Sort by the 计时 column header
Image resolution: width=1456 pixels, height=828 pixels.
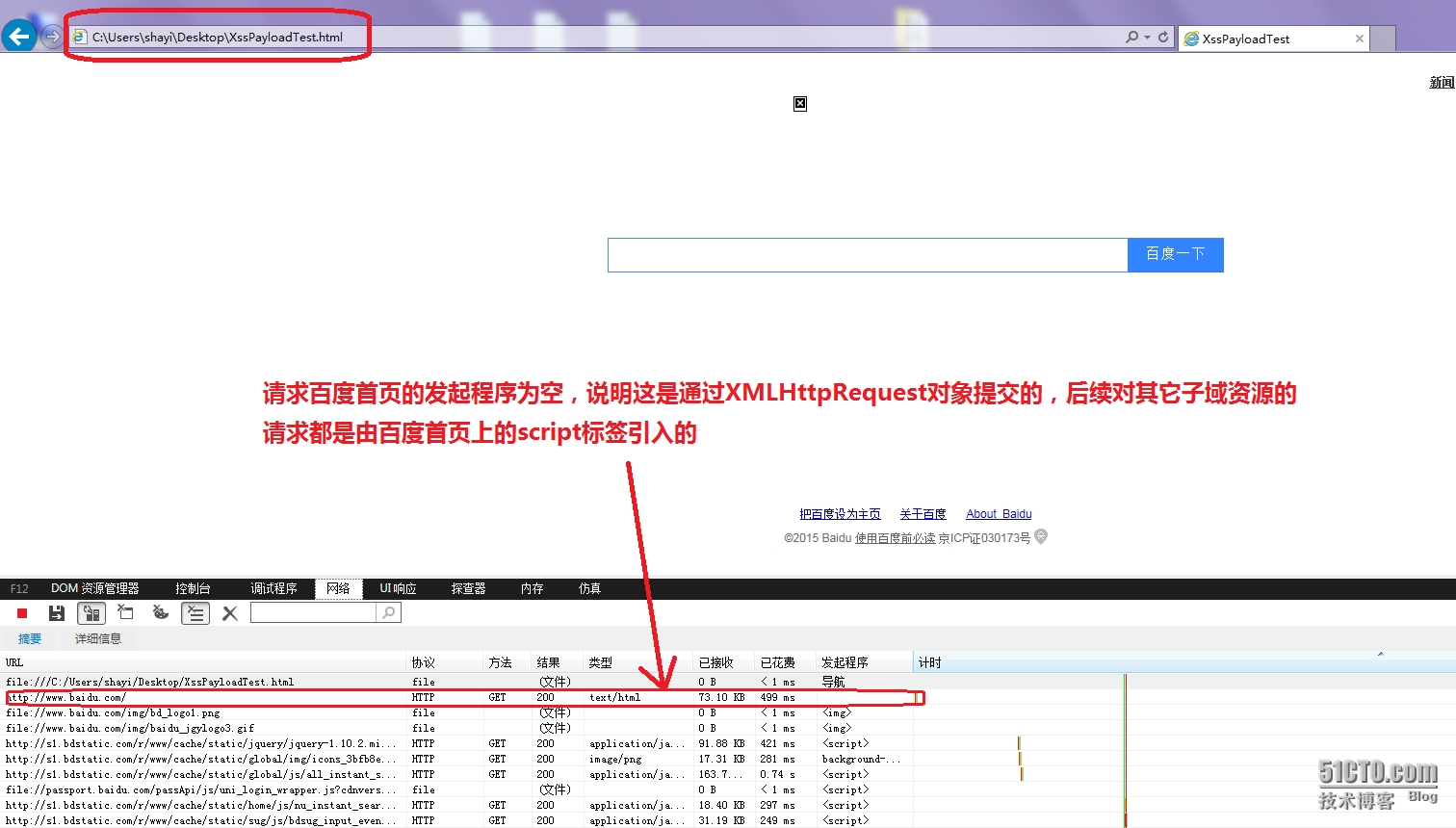coord(1183,662)
